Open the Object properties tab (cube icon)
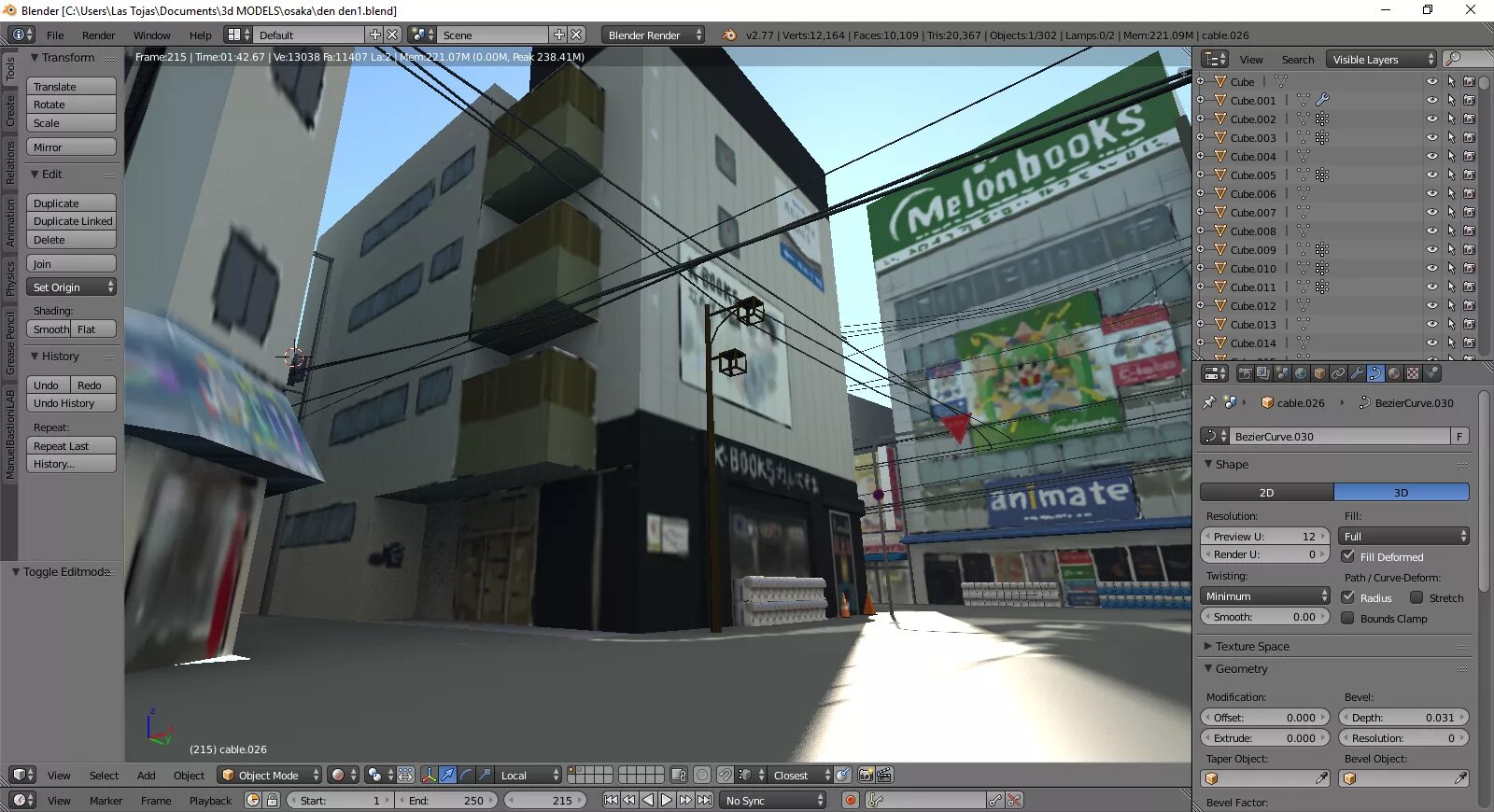The image size is (1494, 812). 1319,373
